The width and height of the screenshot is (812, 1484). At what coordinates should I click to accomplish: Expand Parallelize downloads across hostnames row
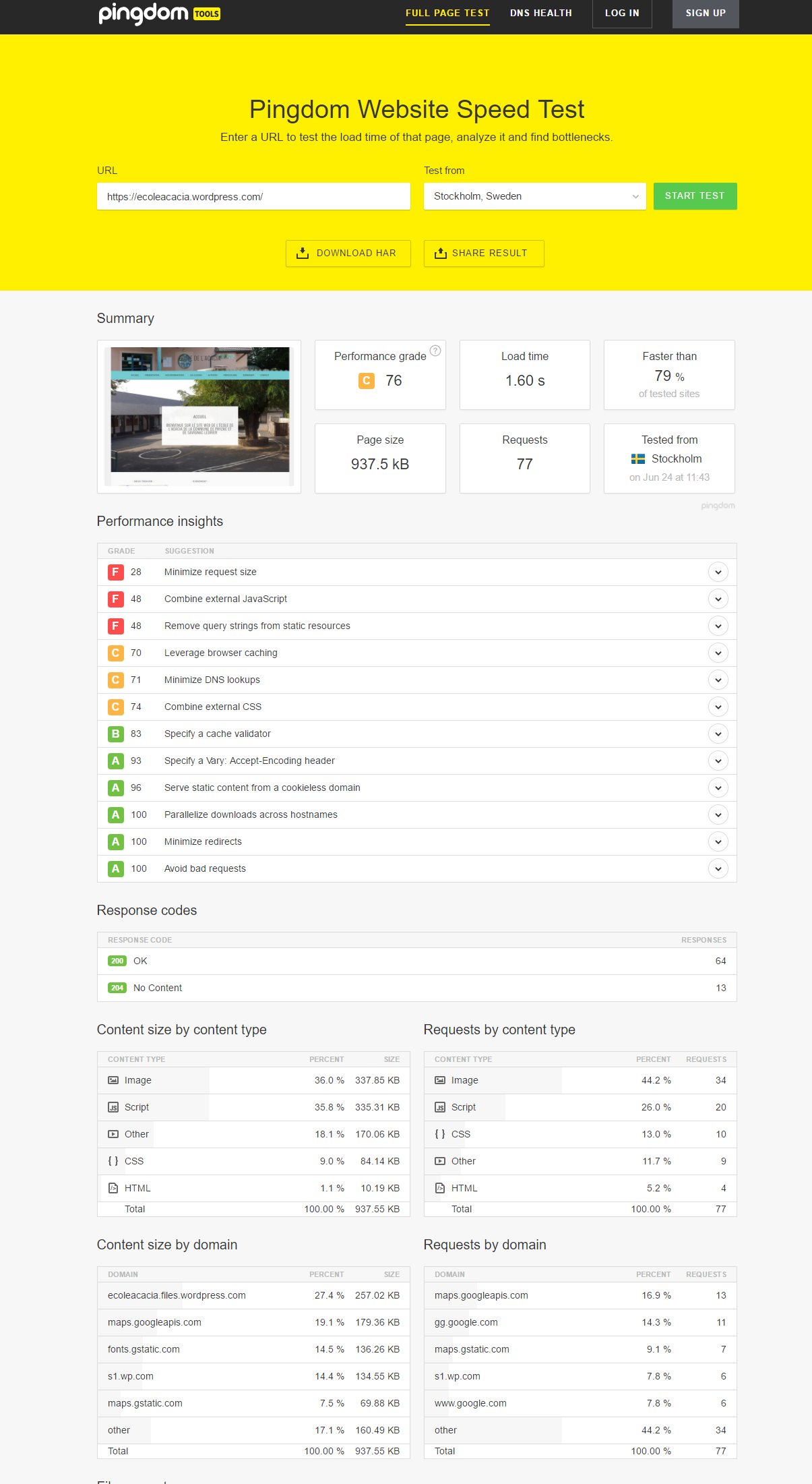718,814
